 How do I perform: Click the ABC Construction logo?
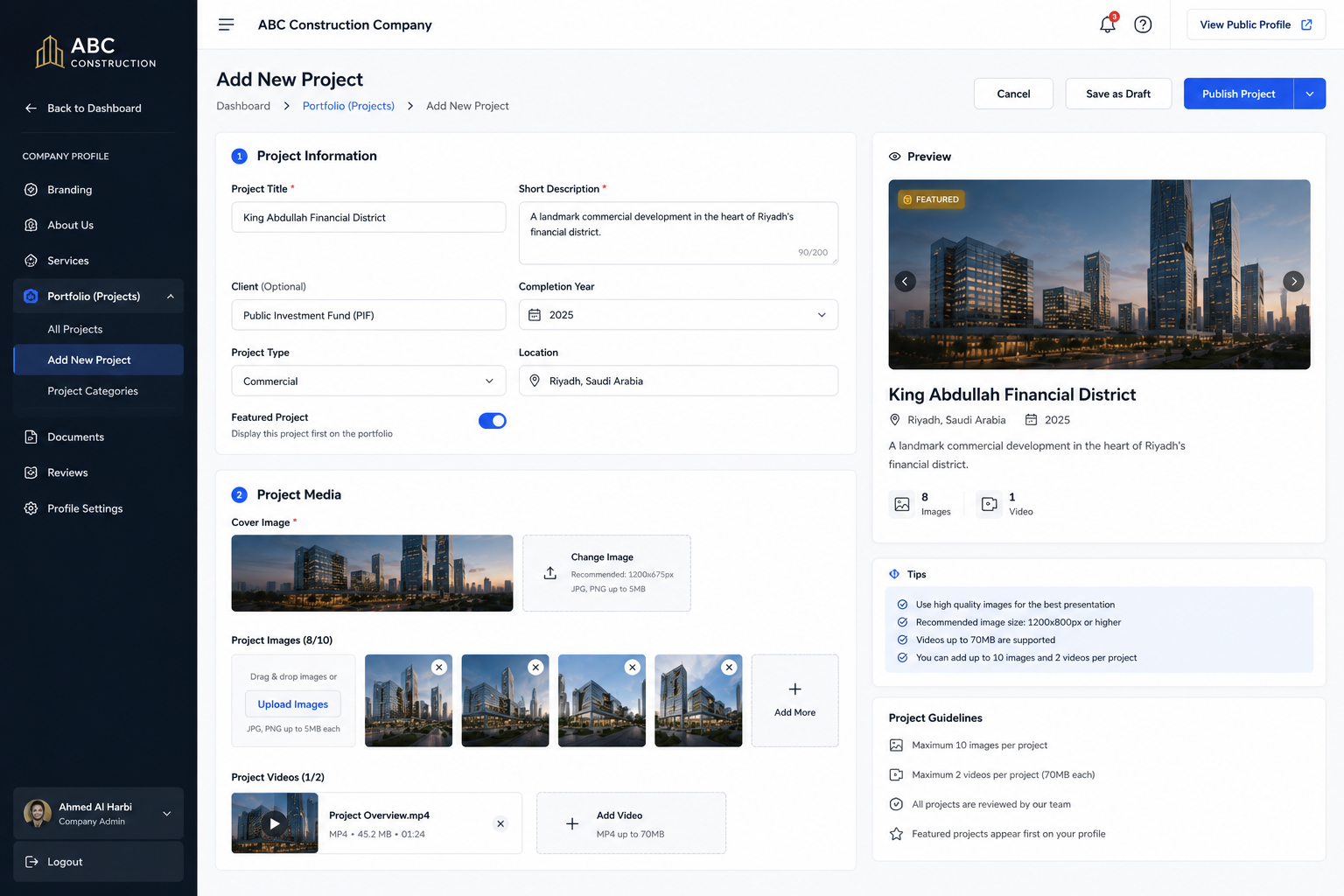(x=96, y=52)
